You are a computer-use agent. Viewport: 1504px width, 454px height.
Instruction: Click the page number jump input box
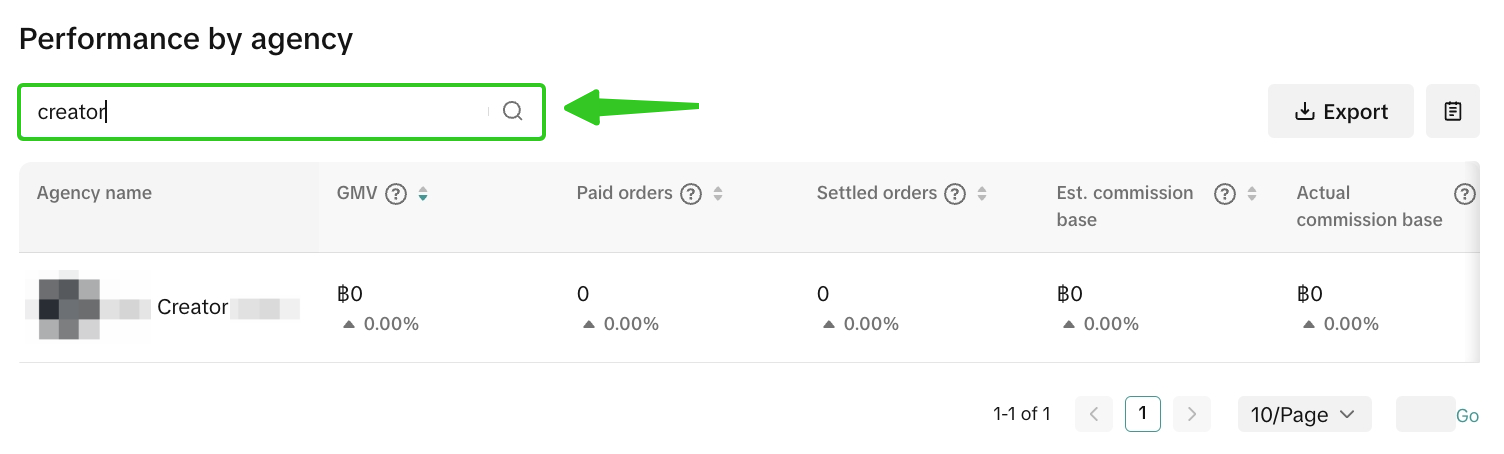tap(1424, 414)
